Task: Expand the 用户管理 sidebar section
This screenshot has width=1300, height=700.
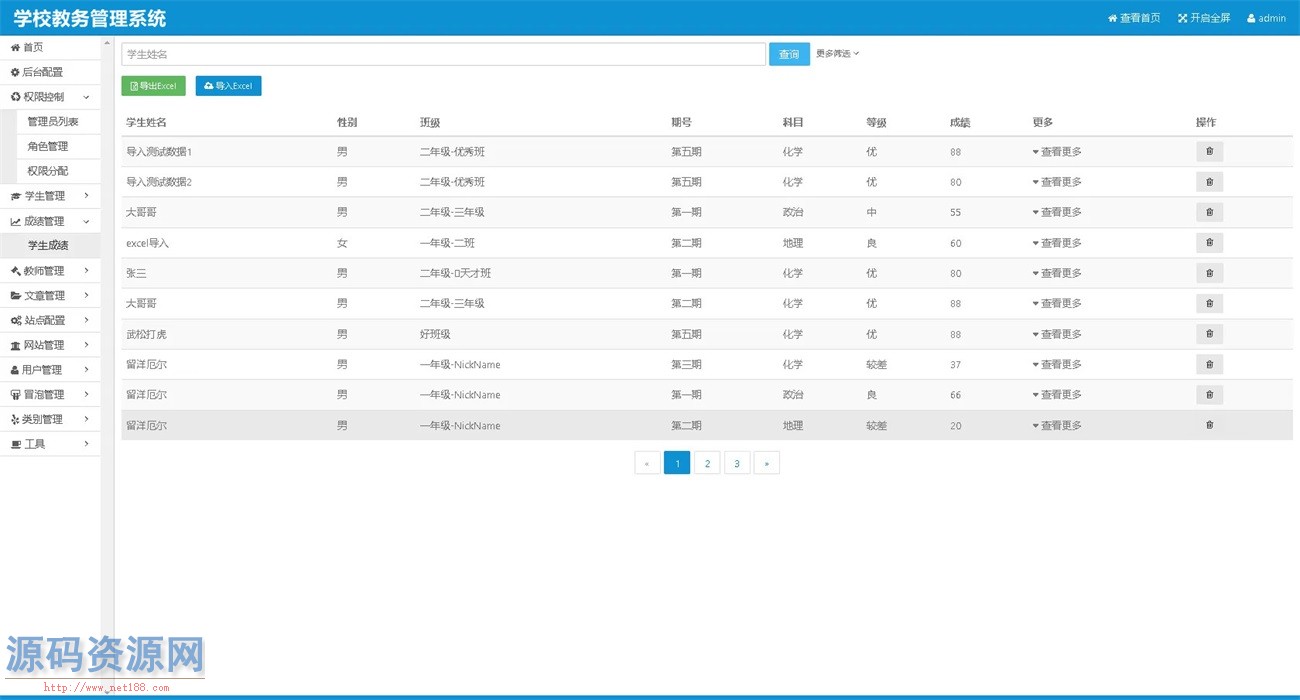Action: tap(50, 370)
